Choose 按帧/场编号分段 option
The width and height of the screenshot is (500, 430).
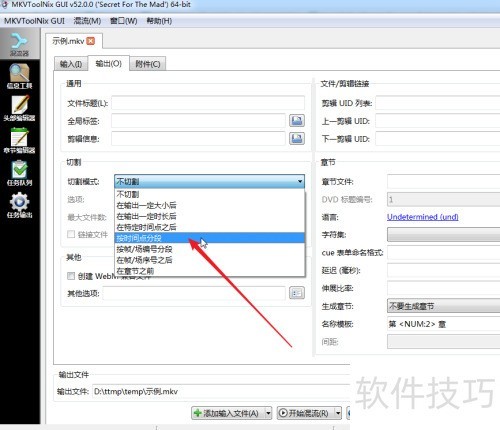[210, 249]
